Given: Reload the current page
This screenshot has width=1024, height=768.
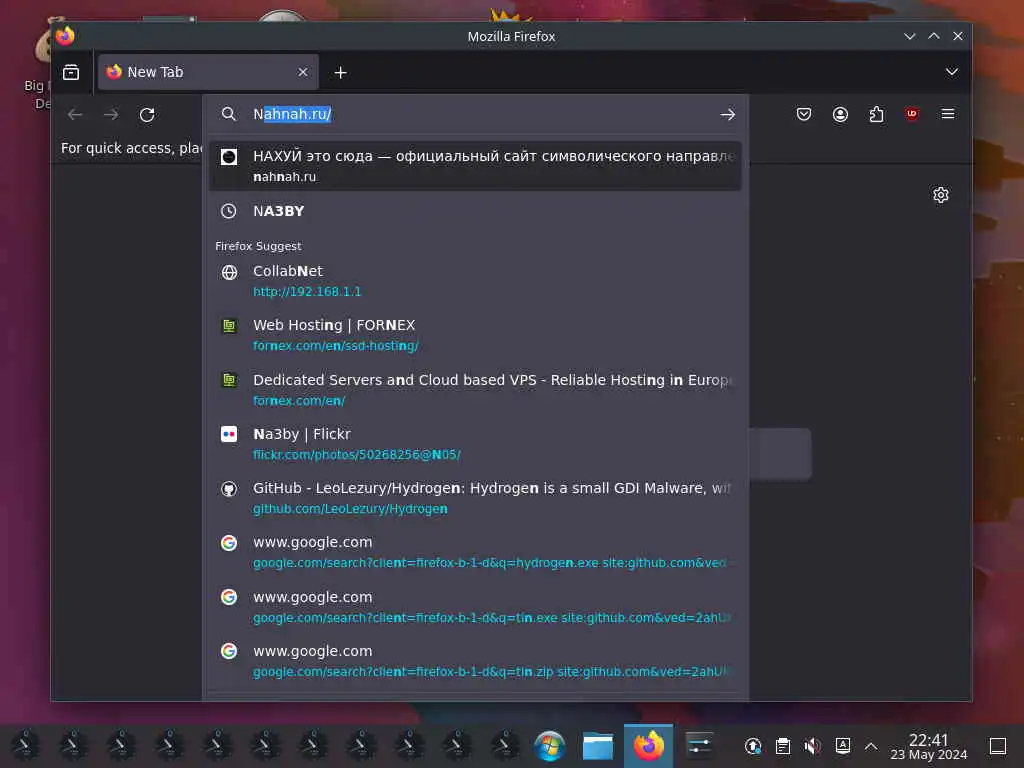Looking at the screenshot, I should coord(148,115).
